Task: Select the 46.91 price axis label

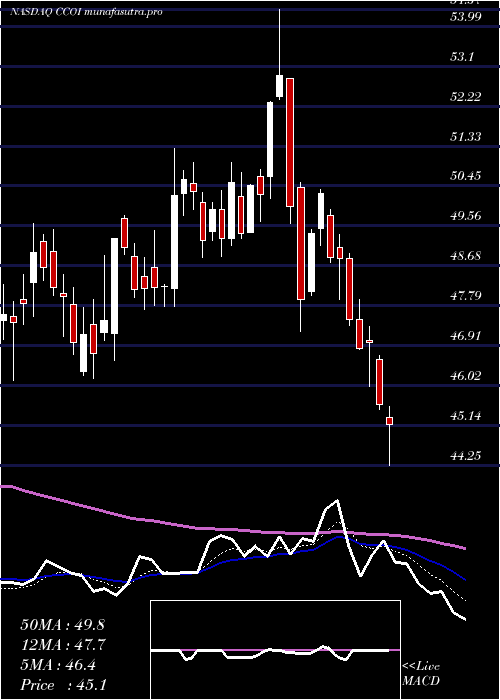Action: 466,335
